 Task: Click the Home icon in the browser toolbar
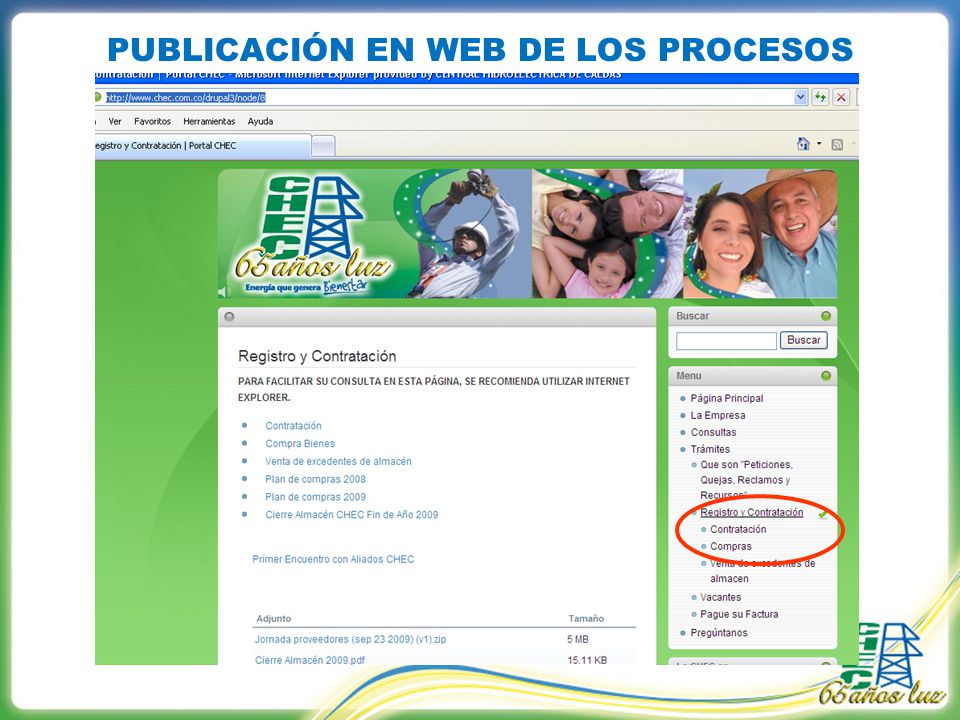[x=803, y=144]
